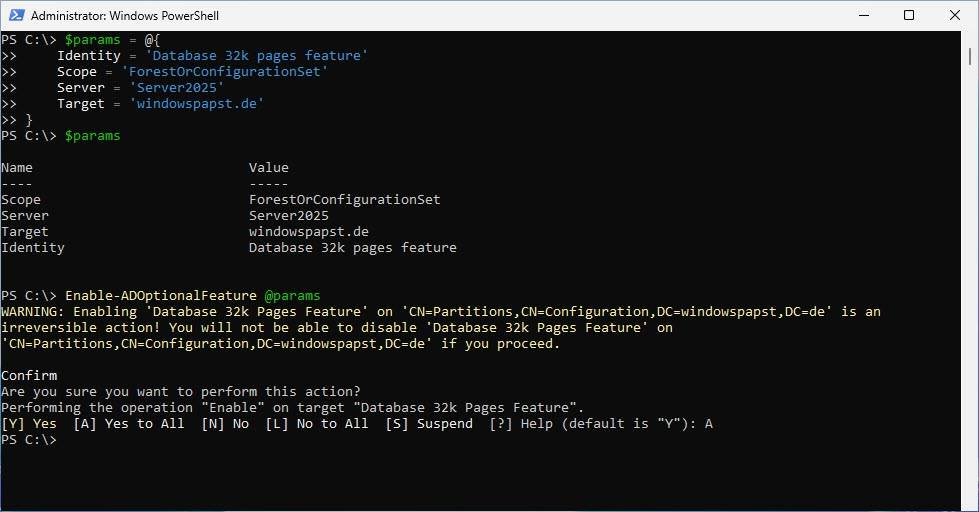Click the 'Identity' row label in the output table

pyautogui.click(x=33, y=248)
